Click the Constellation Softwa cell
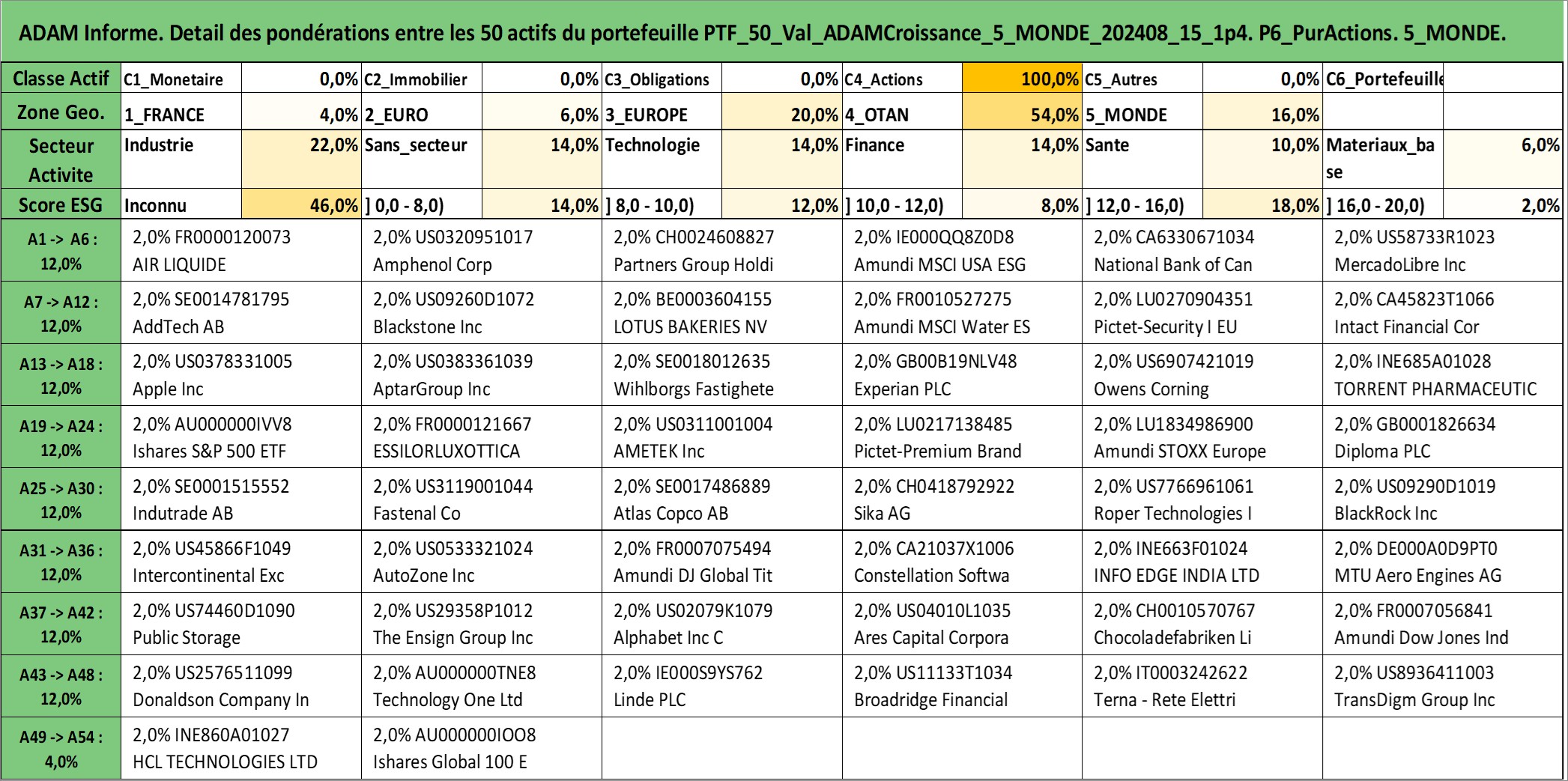The height and width of the screenshot is (781, 1568). (963, 562)
